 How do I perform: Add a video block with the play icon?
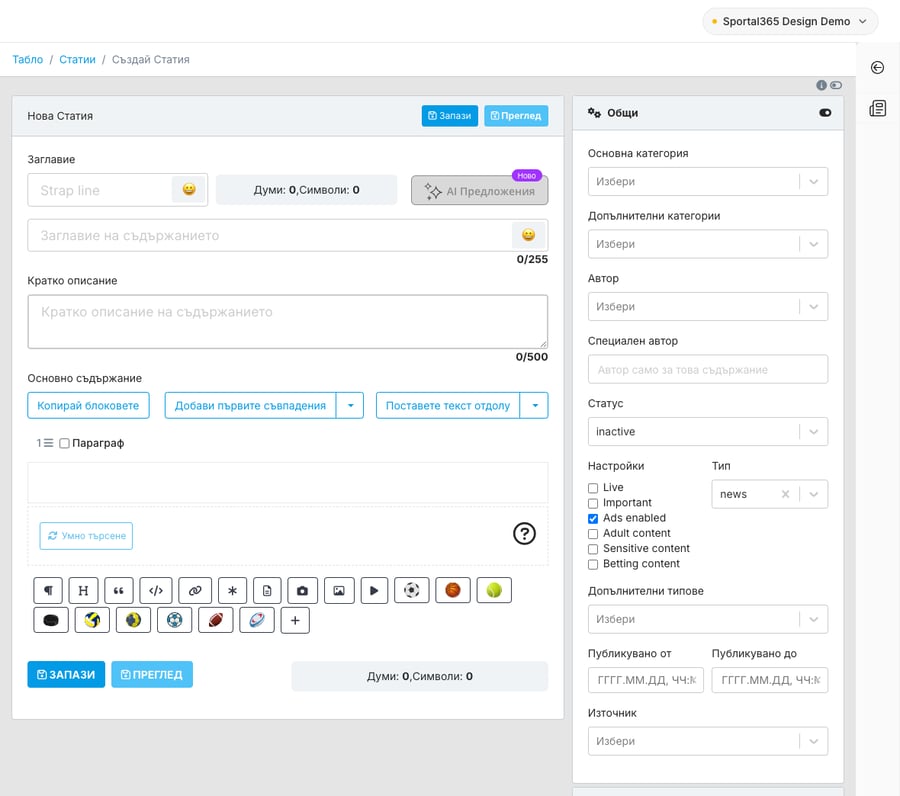coord(374,590)
